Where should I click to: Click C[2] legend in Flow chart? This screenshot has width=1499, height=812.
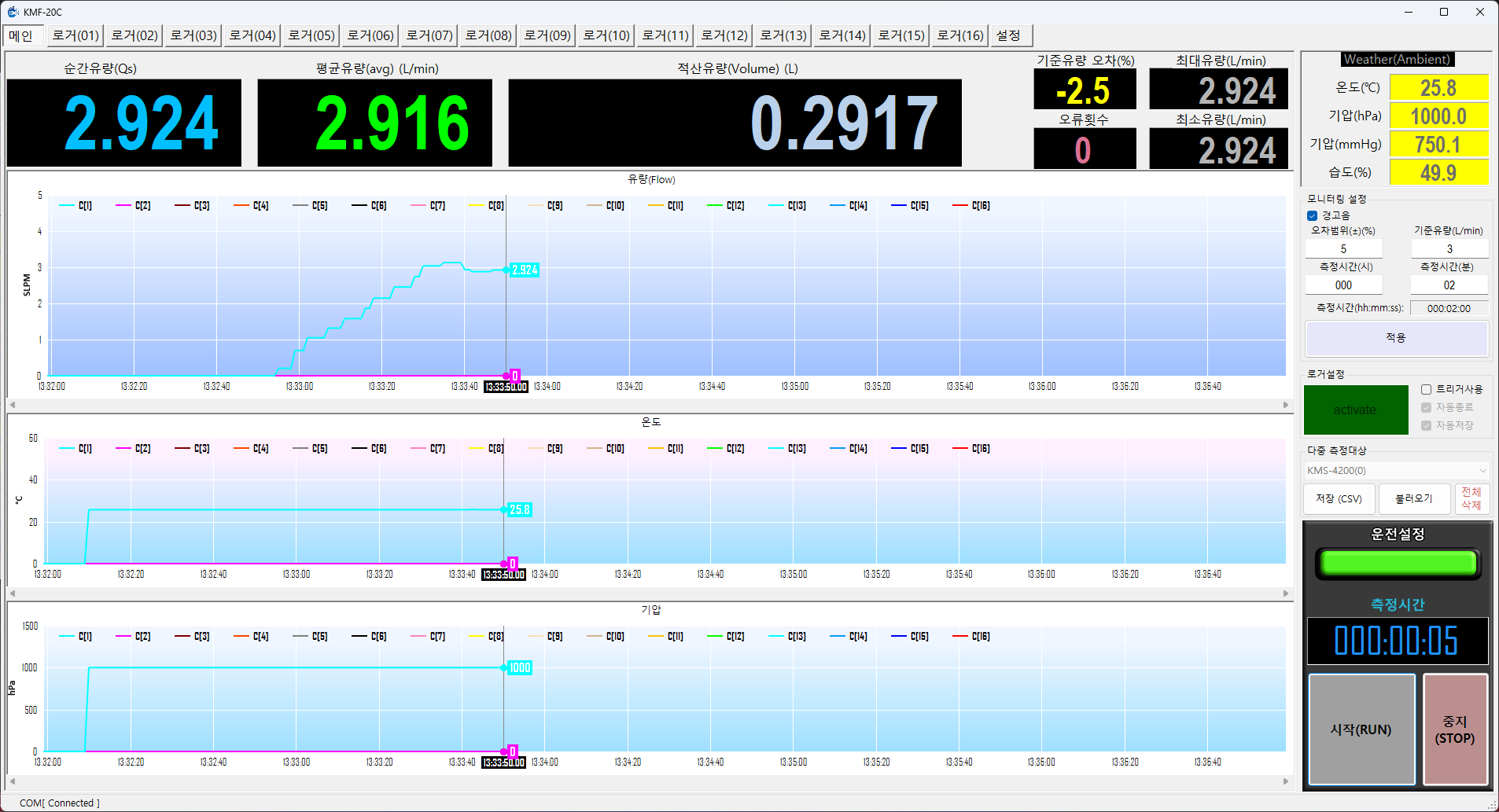(x=133, y=206)
